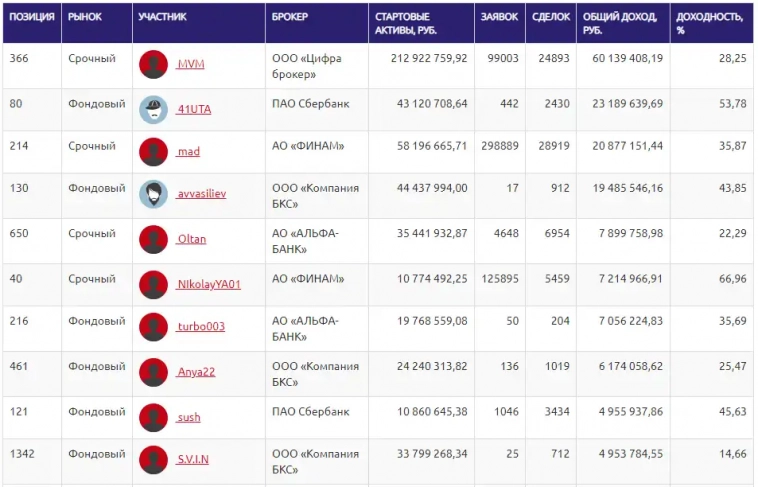Open the MVM participant profile link
The image size is (758, 487).
pyautogui.click(x=190, y=64)
